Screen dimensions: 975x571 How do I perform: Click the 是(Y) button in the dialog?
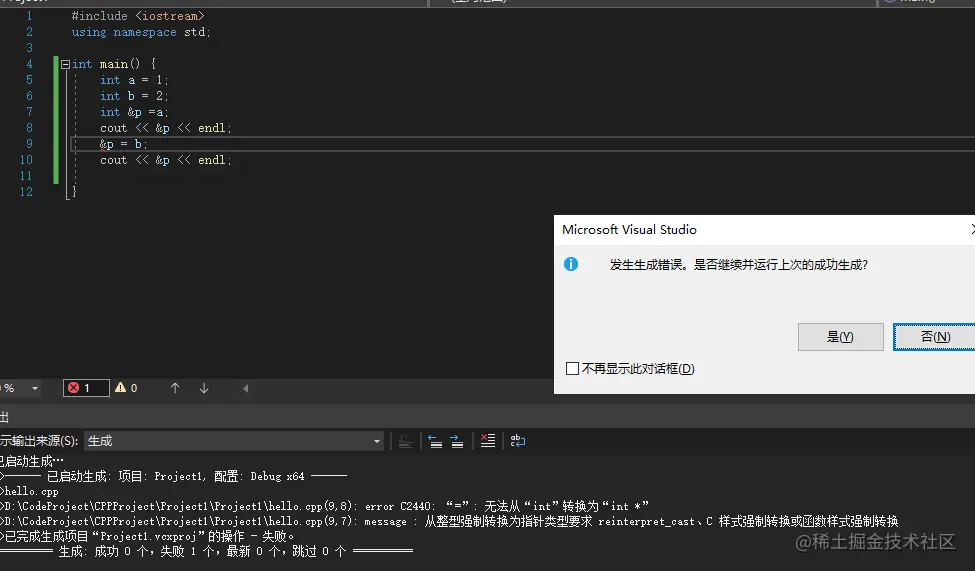841,337
